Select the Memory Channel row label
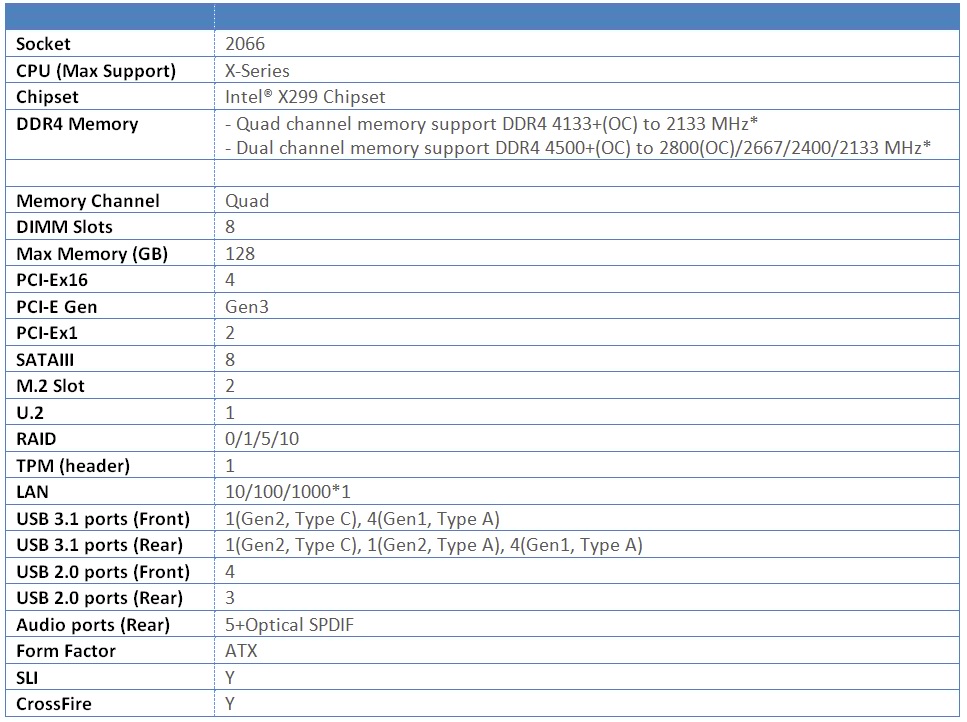This screenshot has height=722, width=967. pos(88,201)
